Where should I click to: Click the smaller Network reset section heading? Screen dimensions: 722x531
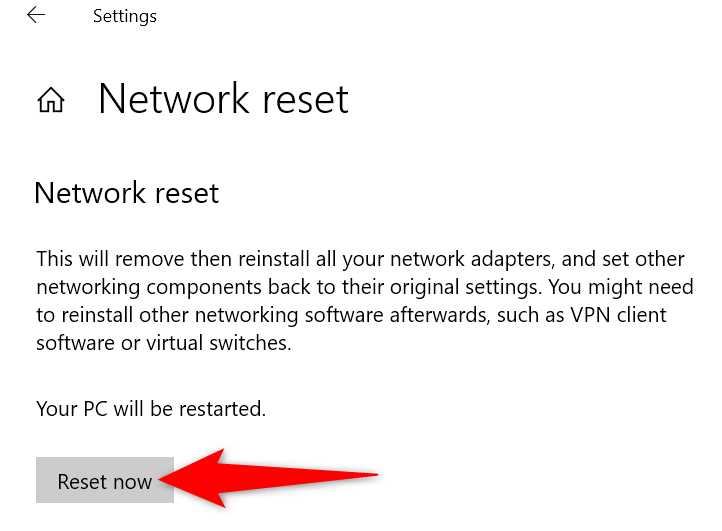(126, 192)
